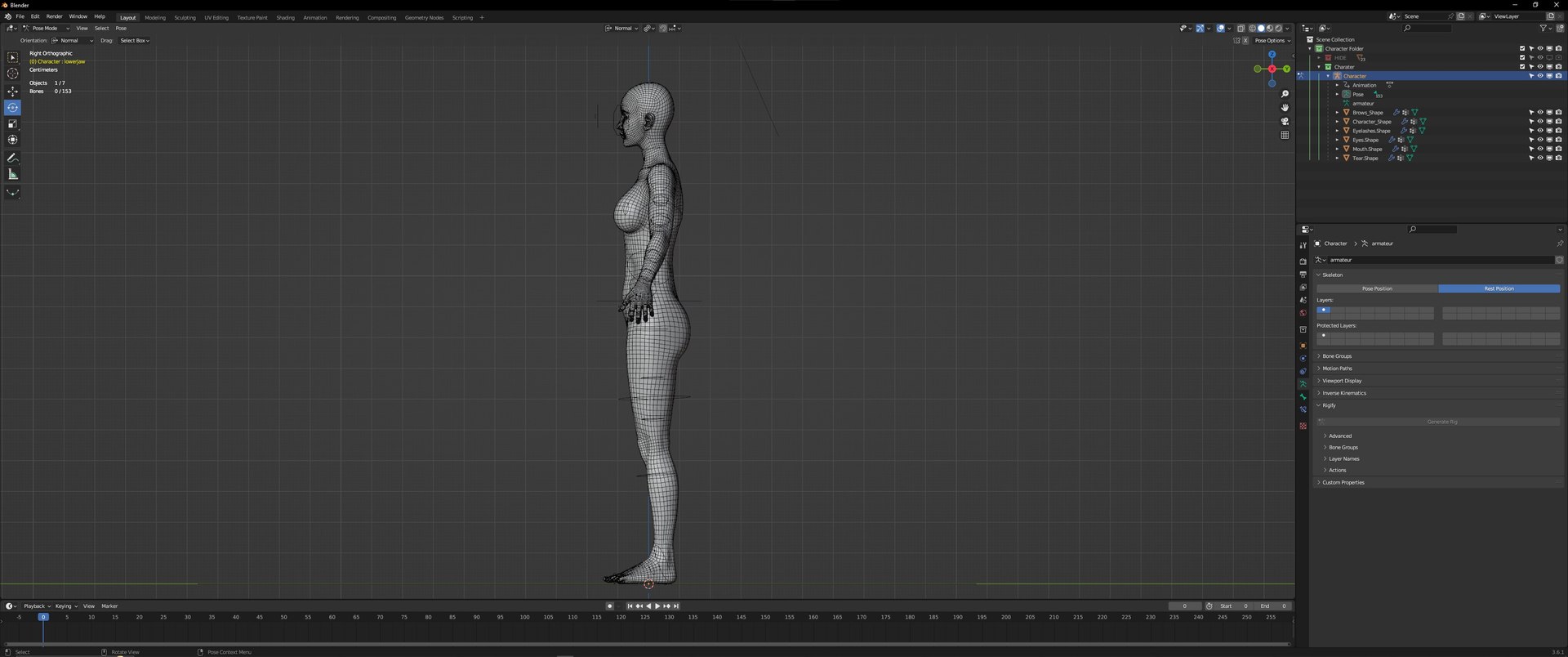The width and height of the screenshot is (1568, 657).
Task: Switch skeleton to Pose Position
Action: [x=1377, y=288]
